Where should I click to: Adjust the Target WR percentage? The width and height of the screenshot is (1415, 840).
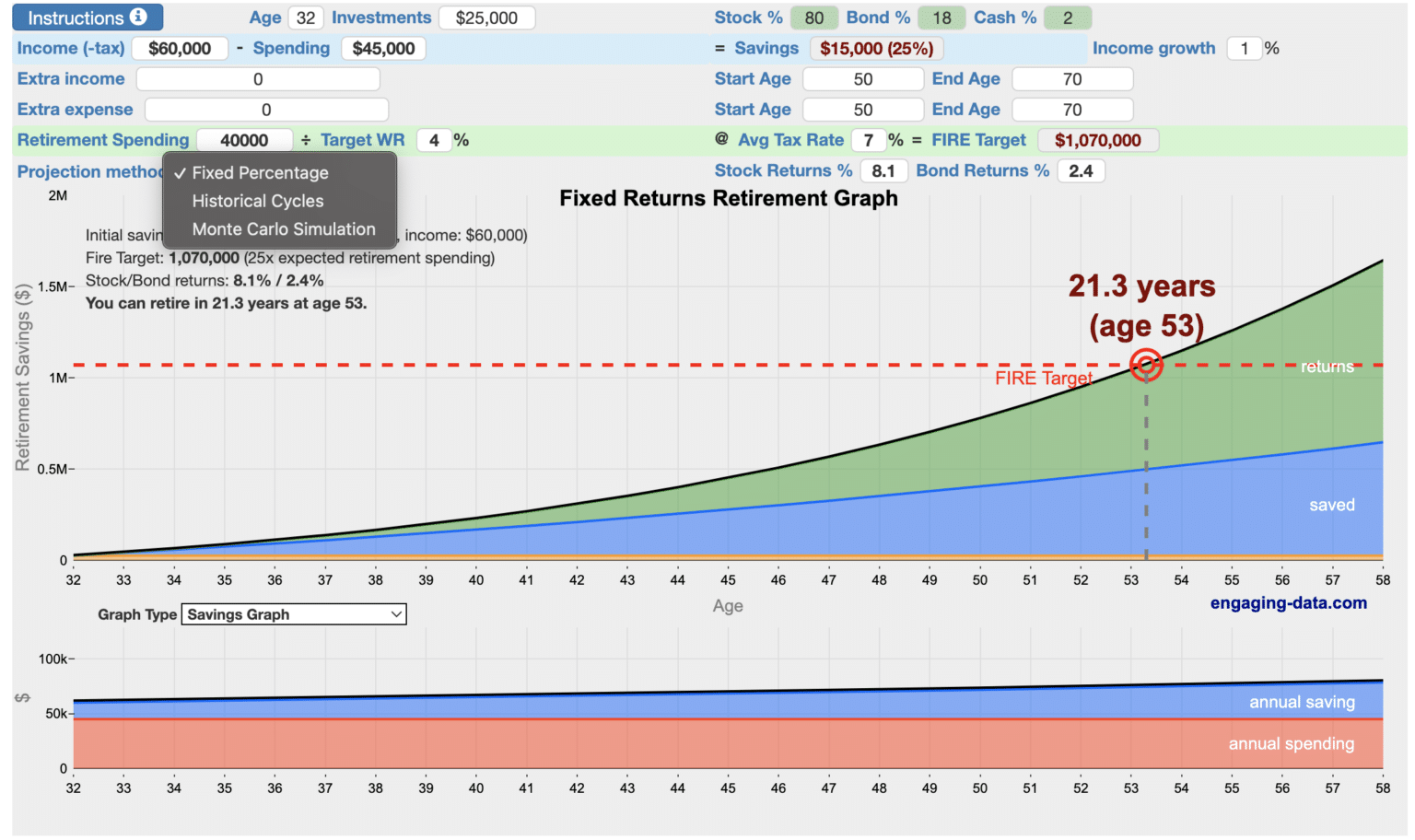434,139
